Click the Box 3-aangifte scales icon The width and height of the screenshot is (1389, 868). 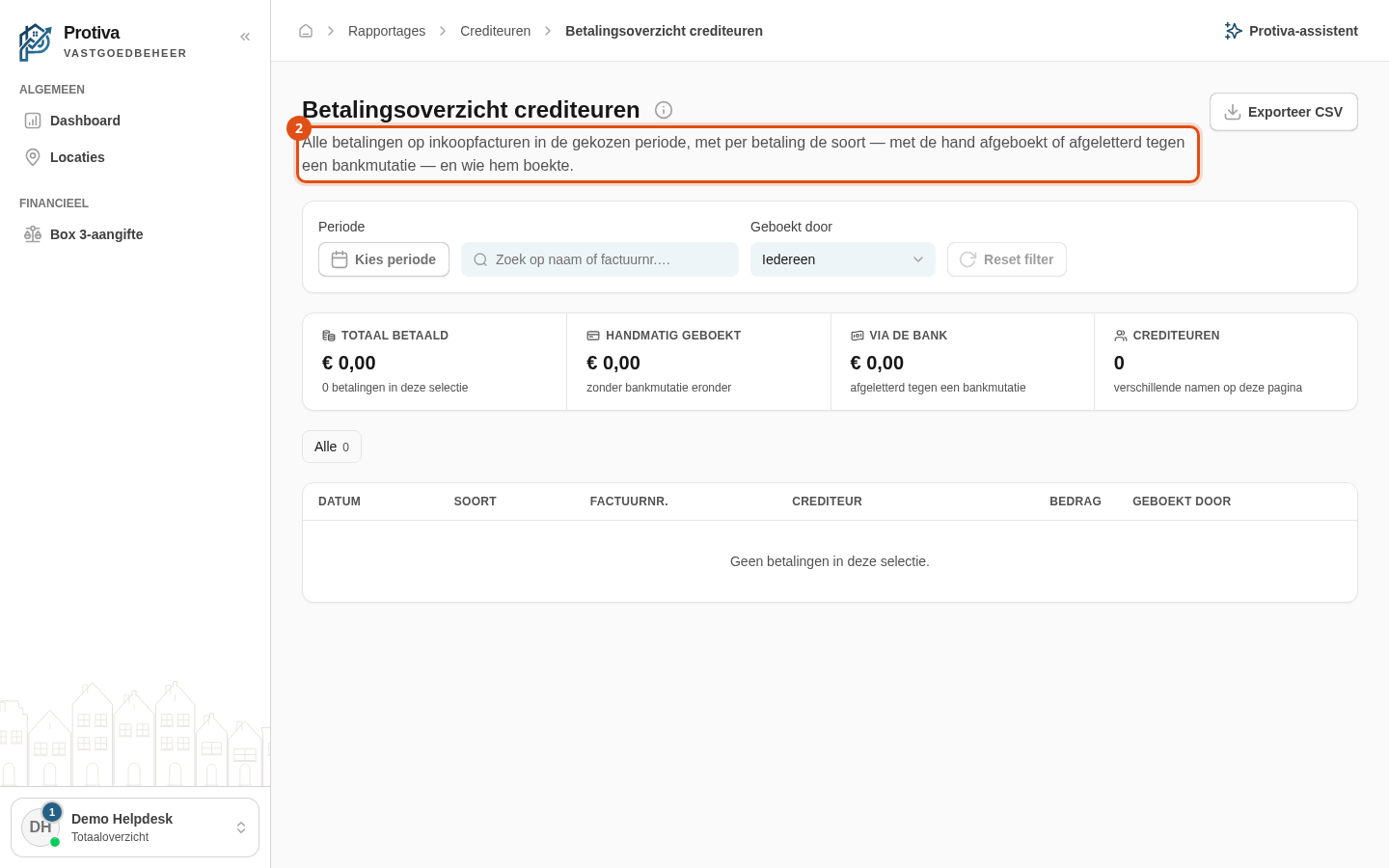click(33, 234)
